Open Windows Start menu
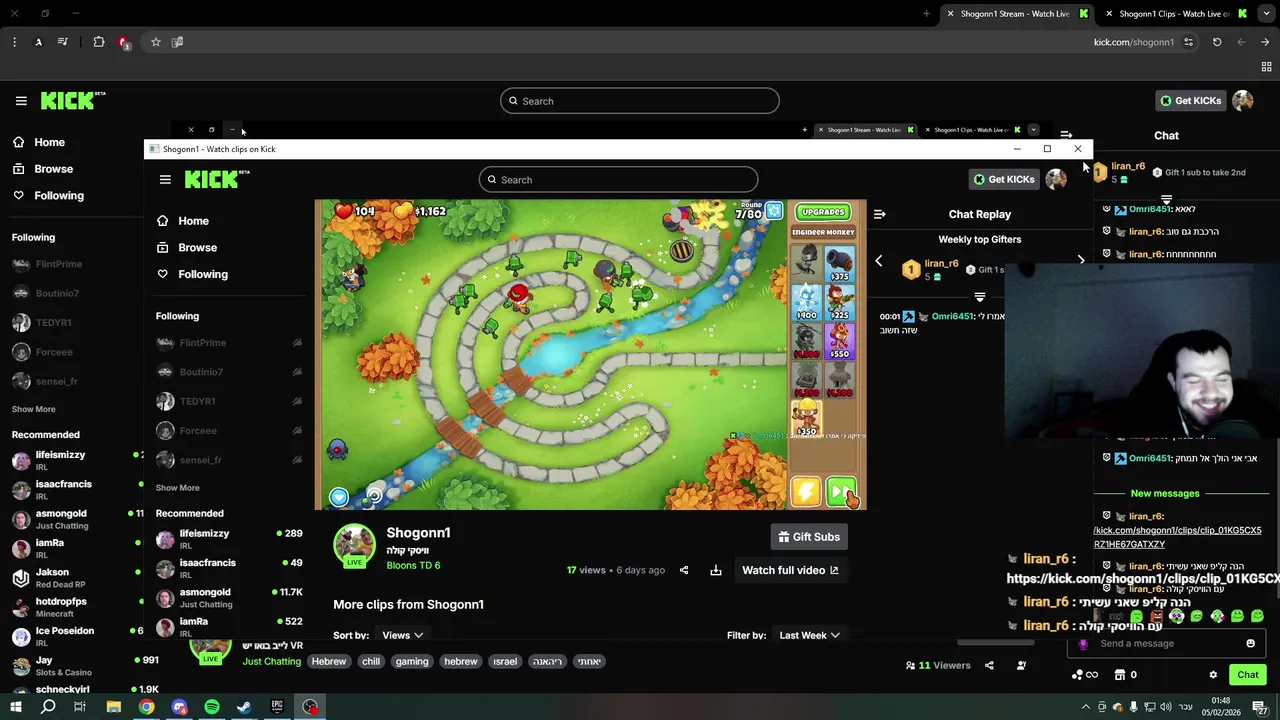 16,707
